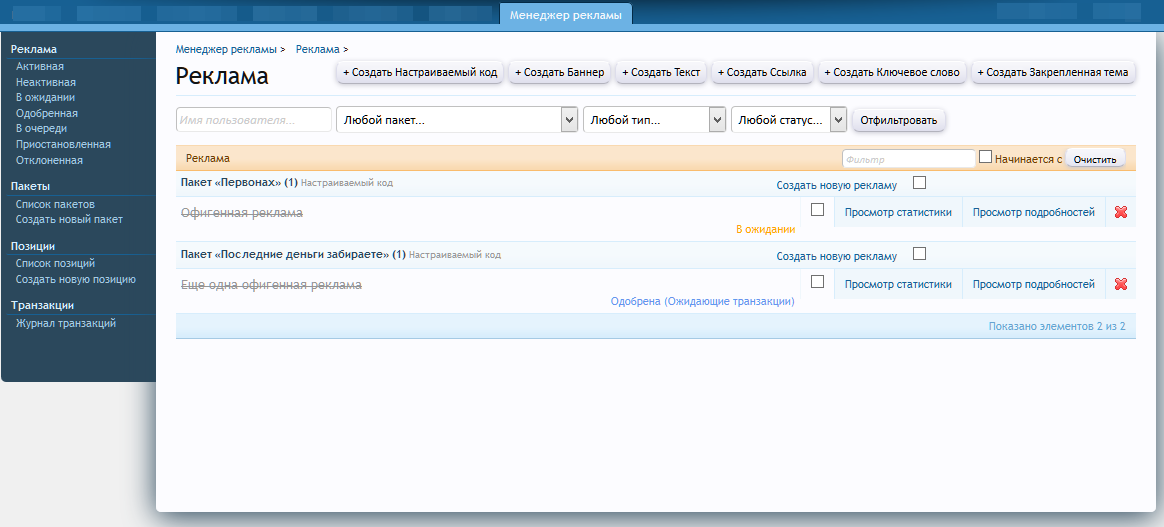Click the «Пакеты» sidebar section heading
Screen dimensions: 1164x527
(x=30, y=186)
